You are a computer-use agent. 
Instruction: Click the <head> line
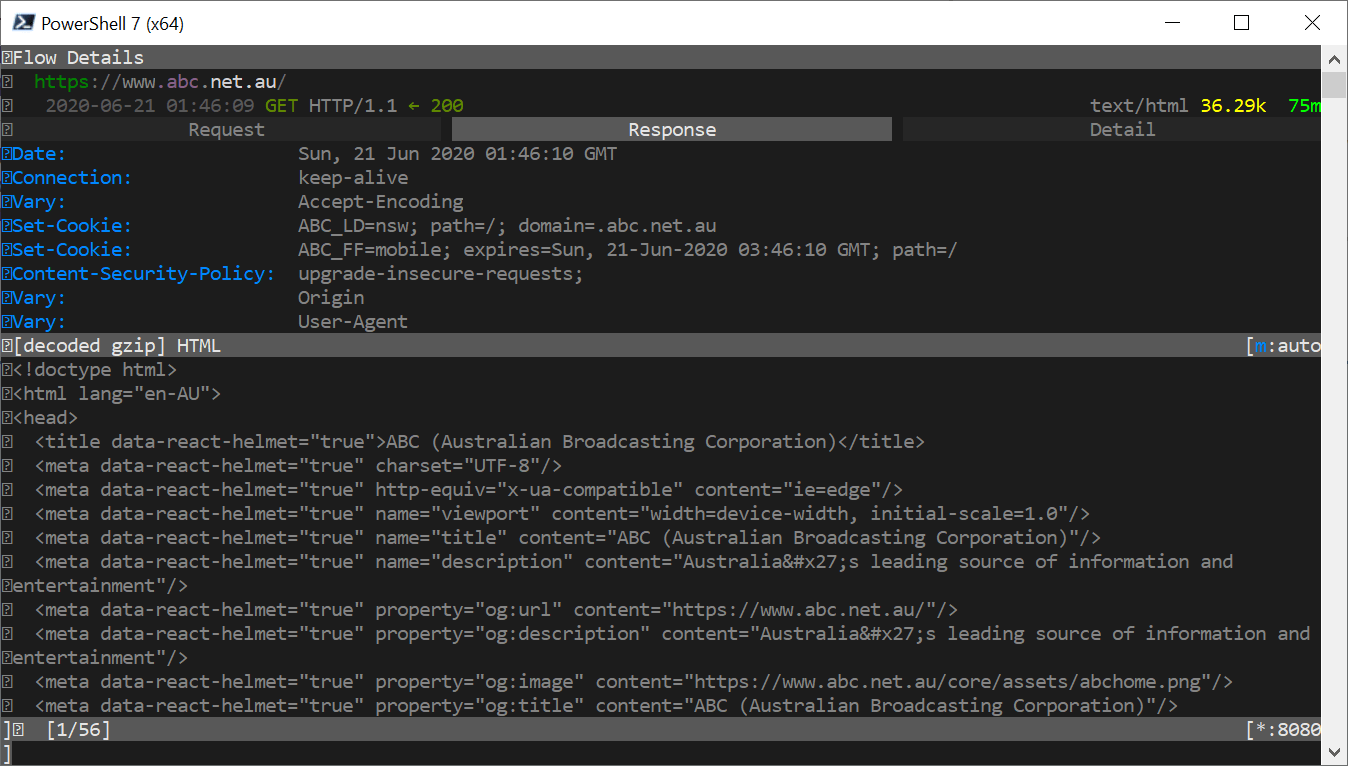point(45,418)
